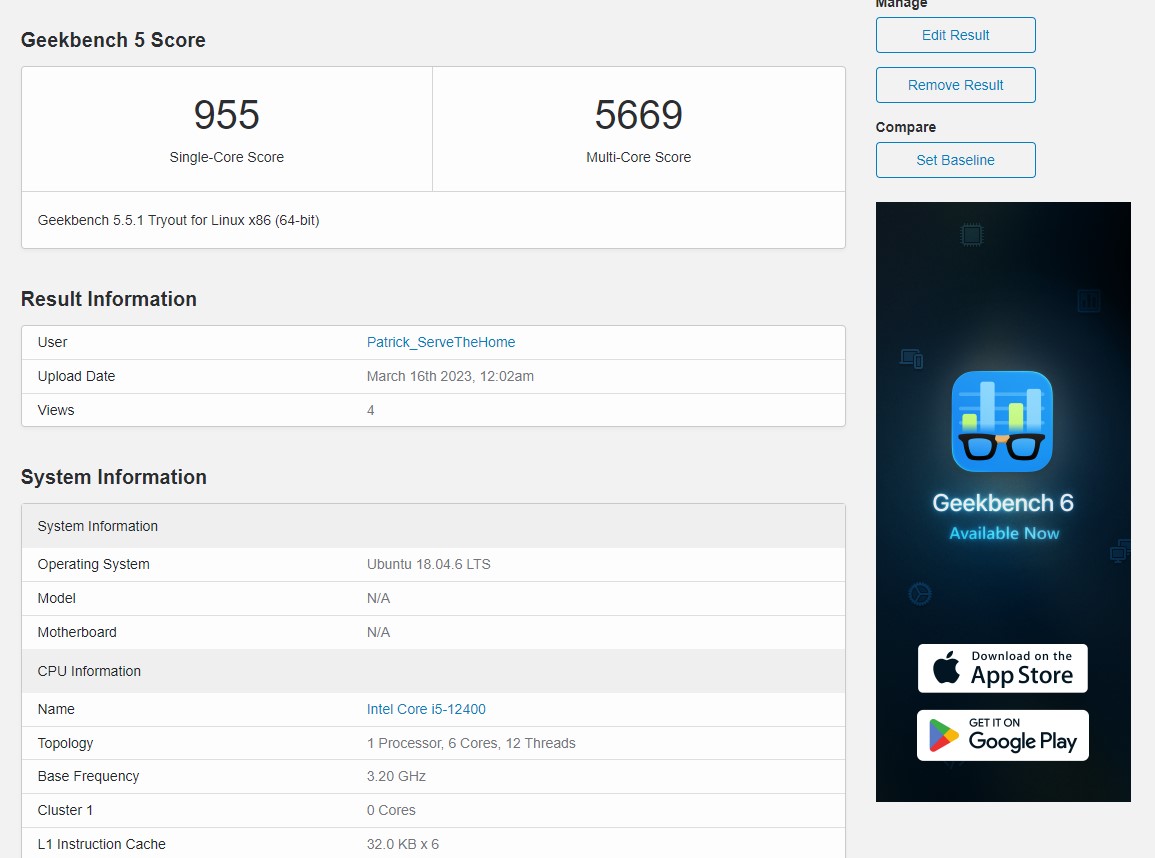Click the Views count value 4
Viewport: 1155px width, 858px height.
371,411
